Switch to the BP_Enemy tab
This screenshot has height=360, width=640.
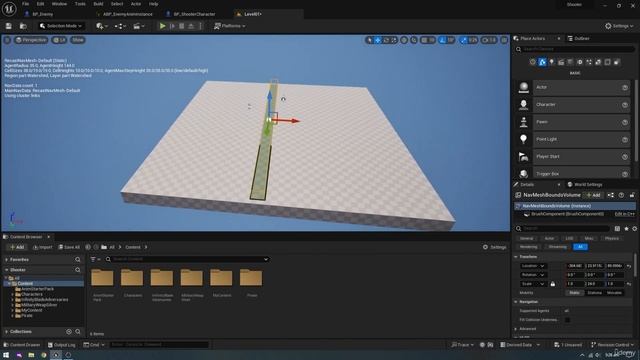tap(42, 14)
